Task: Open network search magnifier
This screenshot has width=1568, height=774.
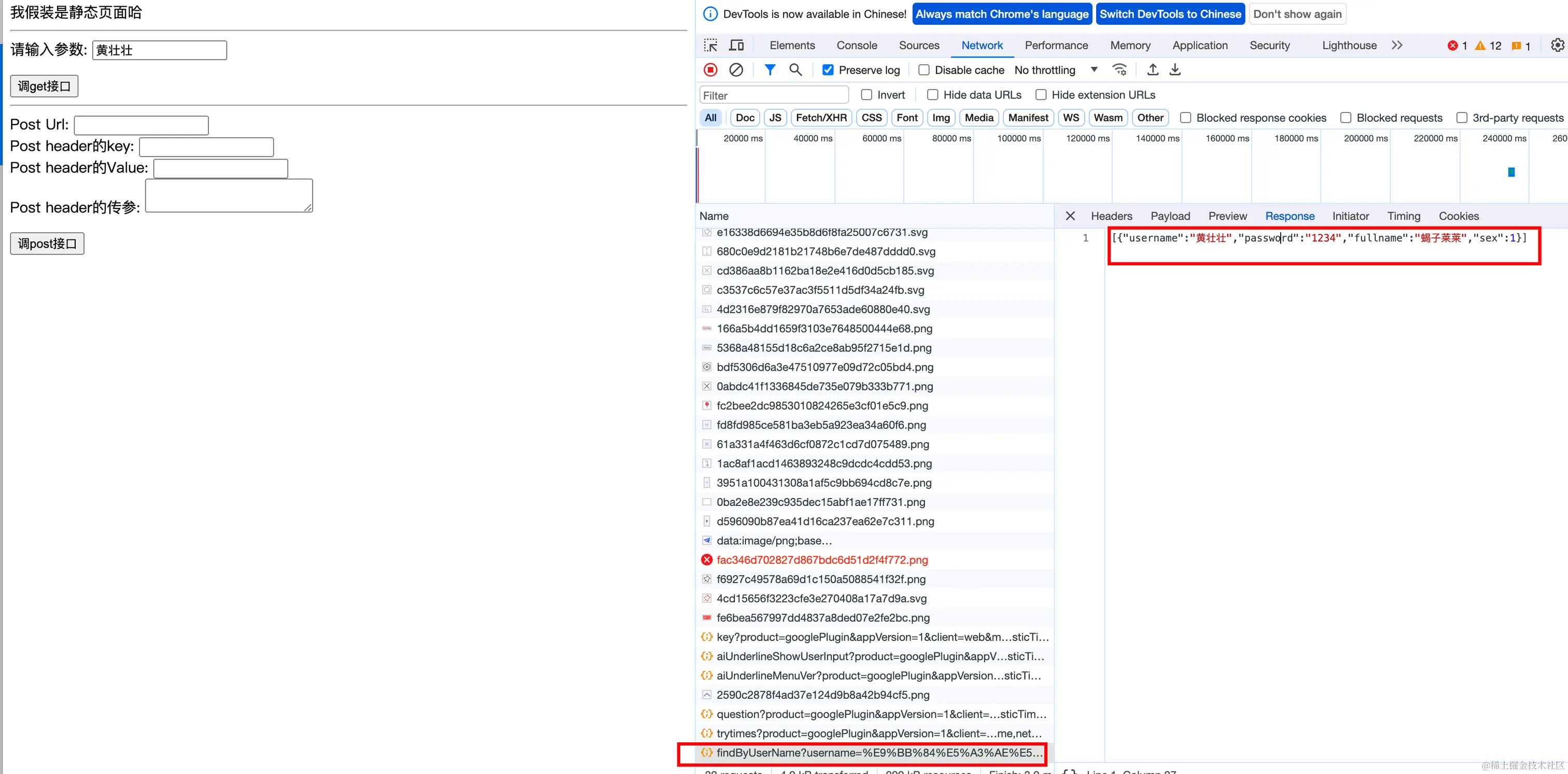Action: click(x=795, y=70)
